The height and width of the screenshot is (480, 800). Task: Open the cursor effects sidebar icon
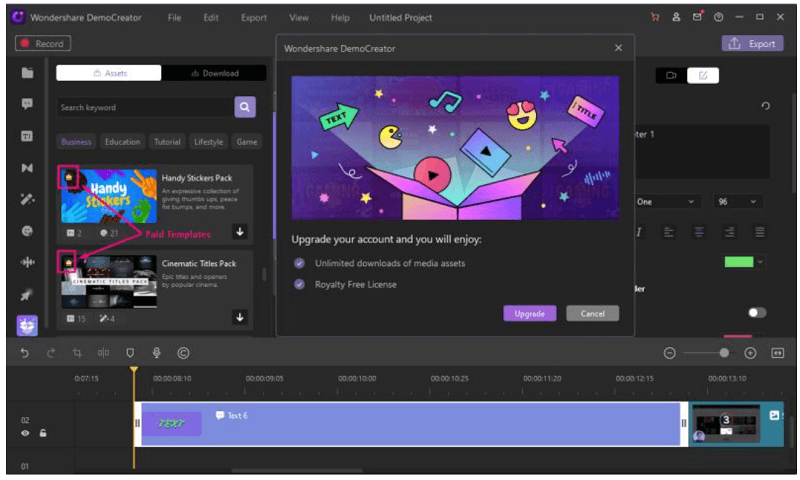coord(26,294)
